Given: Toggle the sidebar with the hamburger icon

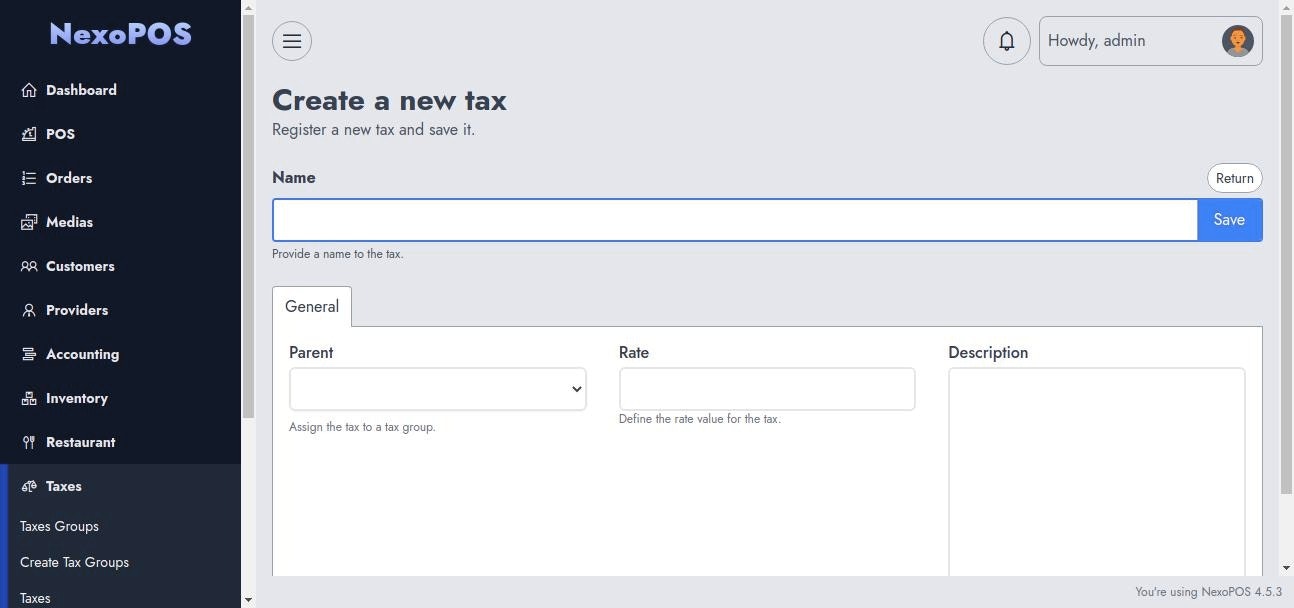Looking at the screenshot, I should point(292,41).
